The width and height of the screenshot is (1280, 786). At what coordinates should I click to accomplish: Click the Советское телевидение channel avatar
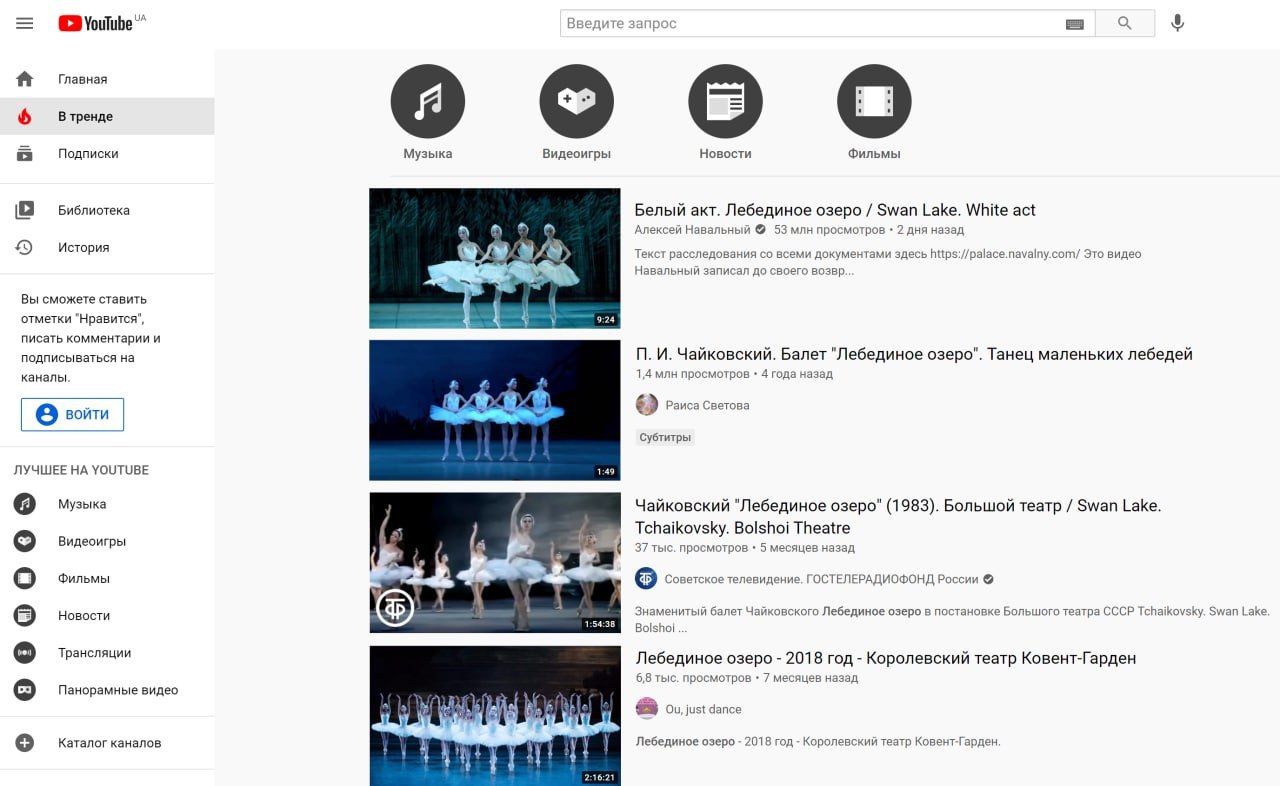(647, 579)
